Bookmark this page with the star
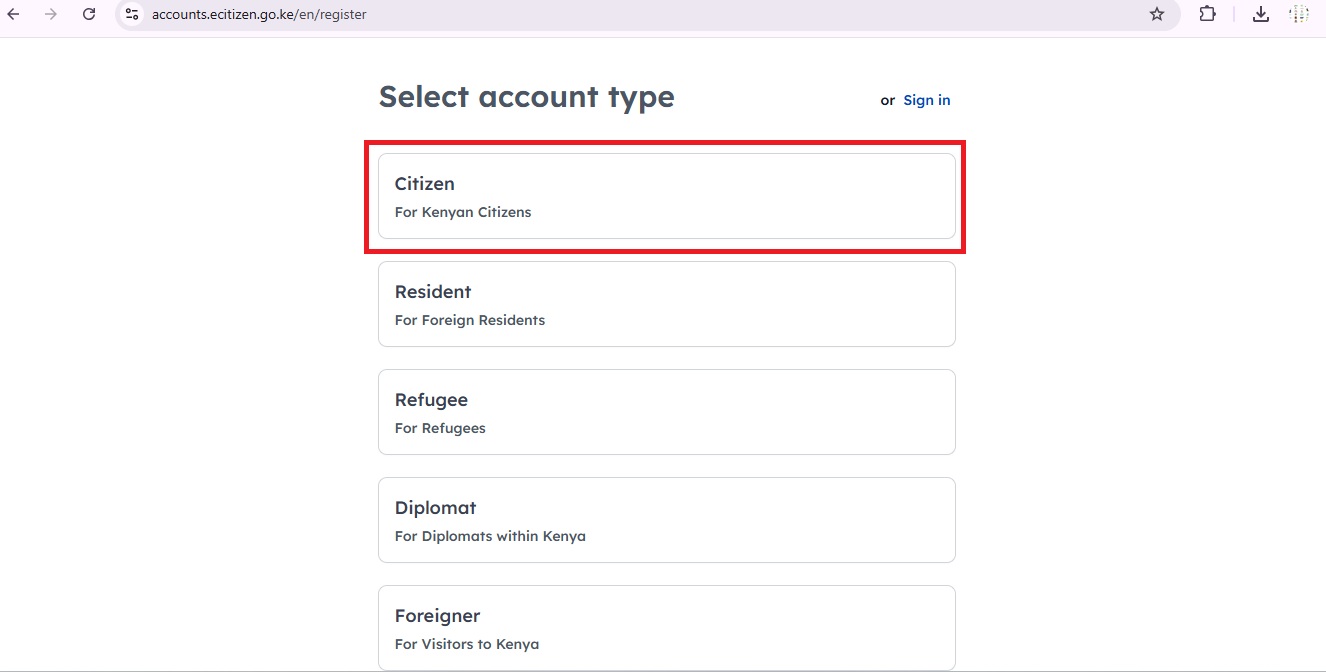Screen dimensions: 1326x672 (1157, 14)
